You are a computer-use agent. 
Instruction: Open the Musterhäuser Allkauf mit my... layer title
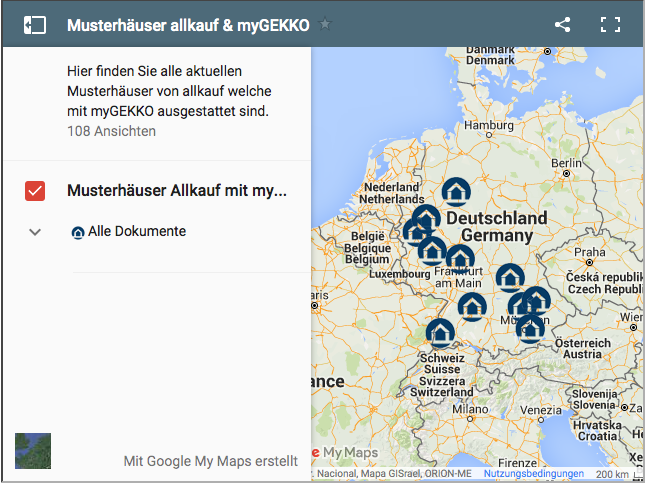pyautogui.click(x=177, y=191)
